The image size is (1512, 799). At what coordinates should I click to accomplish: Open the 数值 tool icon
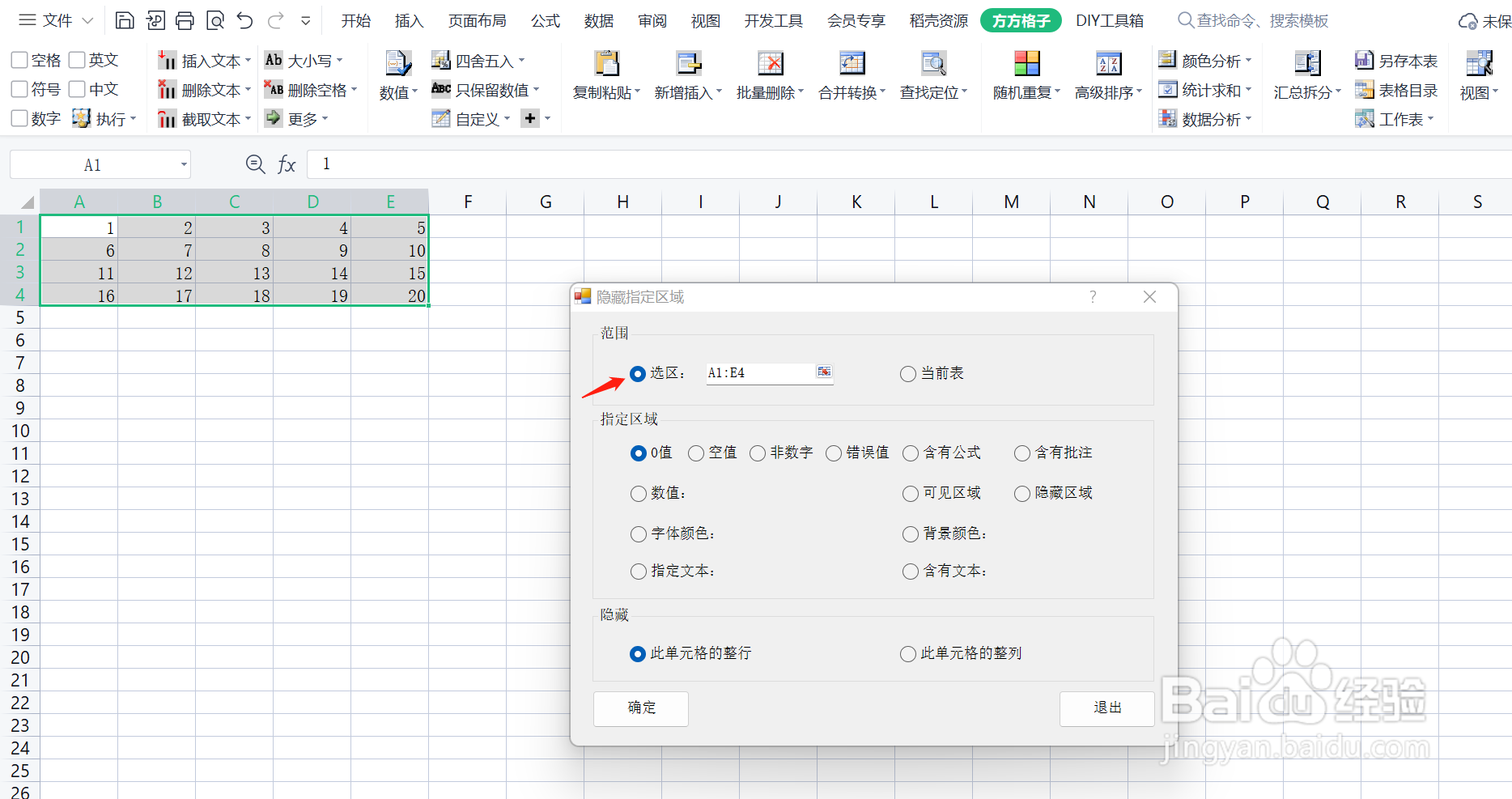398,63
